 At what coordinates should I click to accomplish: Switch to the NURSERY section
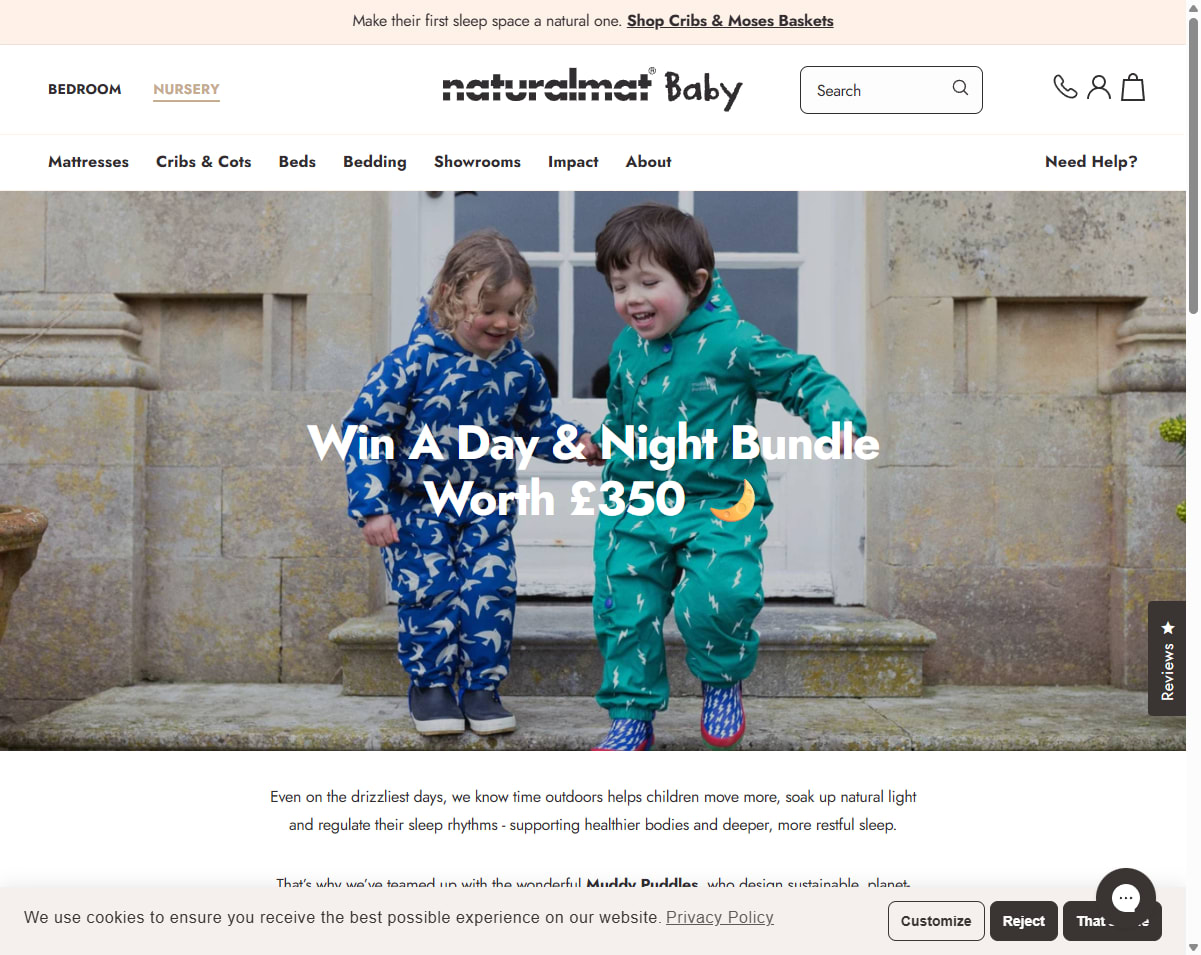pyautogui.click(x=186, y=89)
